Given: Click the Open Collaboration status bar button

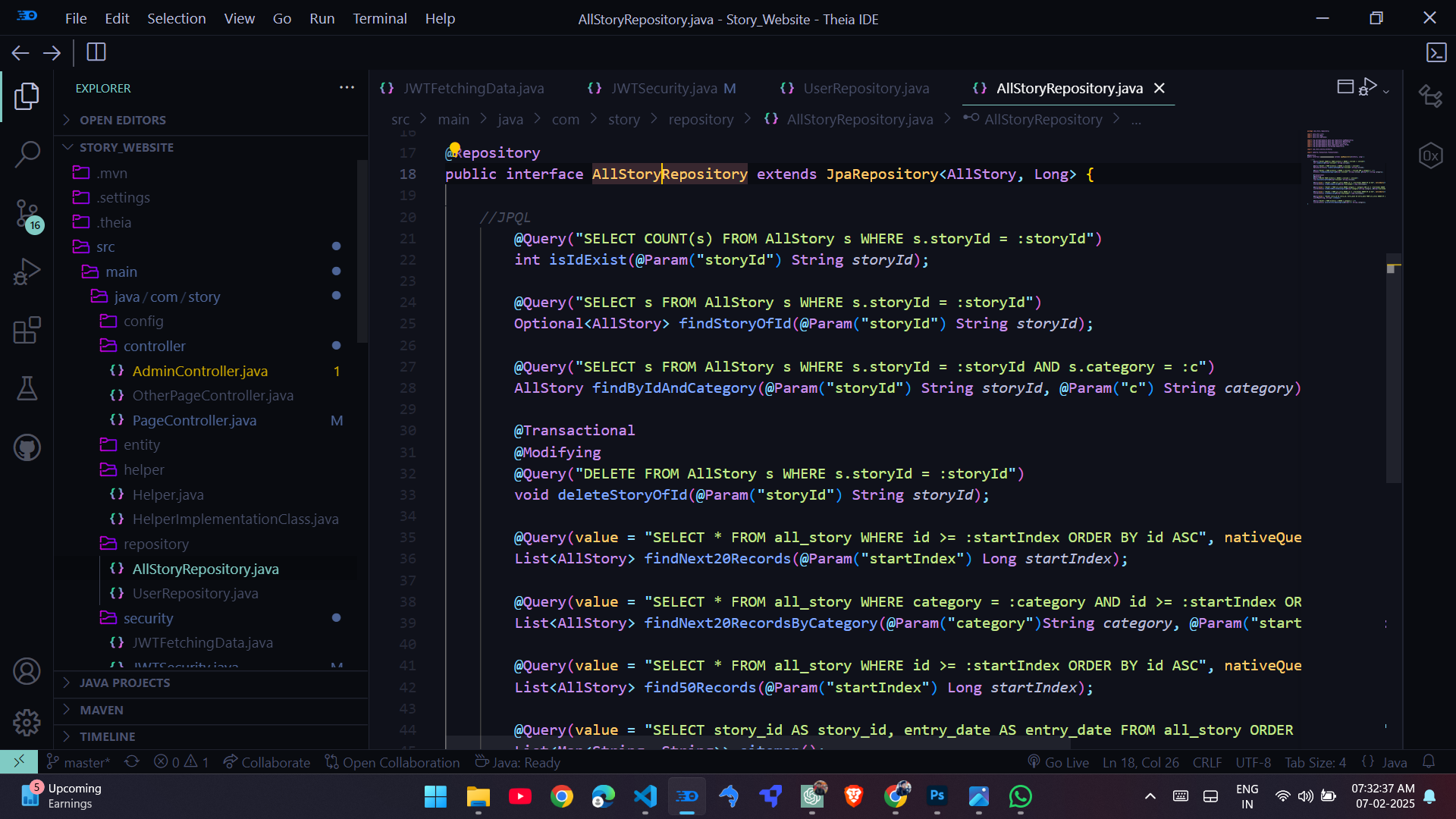Looking at the screenshot, I should click(x=393, y=762).
